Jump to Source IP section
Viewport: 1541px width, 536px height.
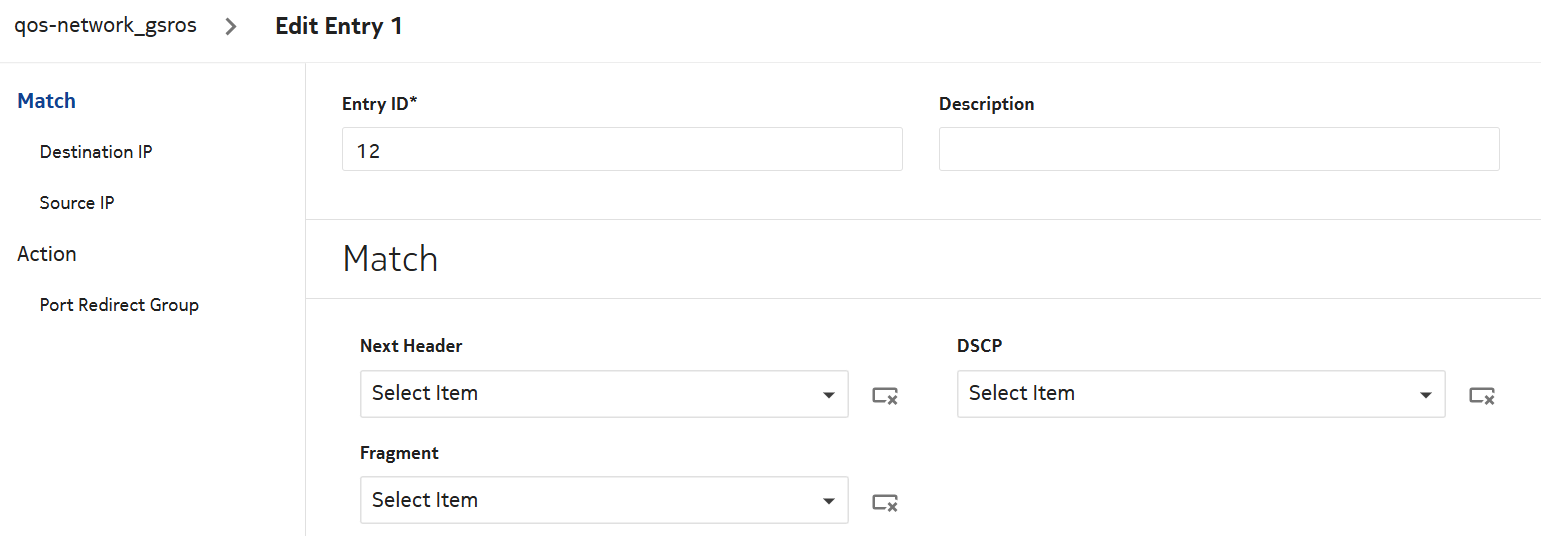tap(77, 203)
